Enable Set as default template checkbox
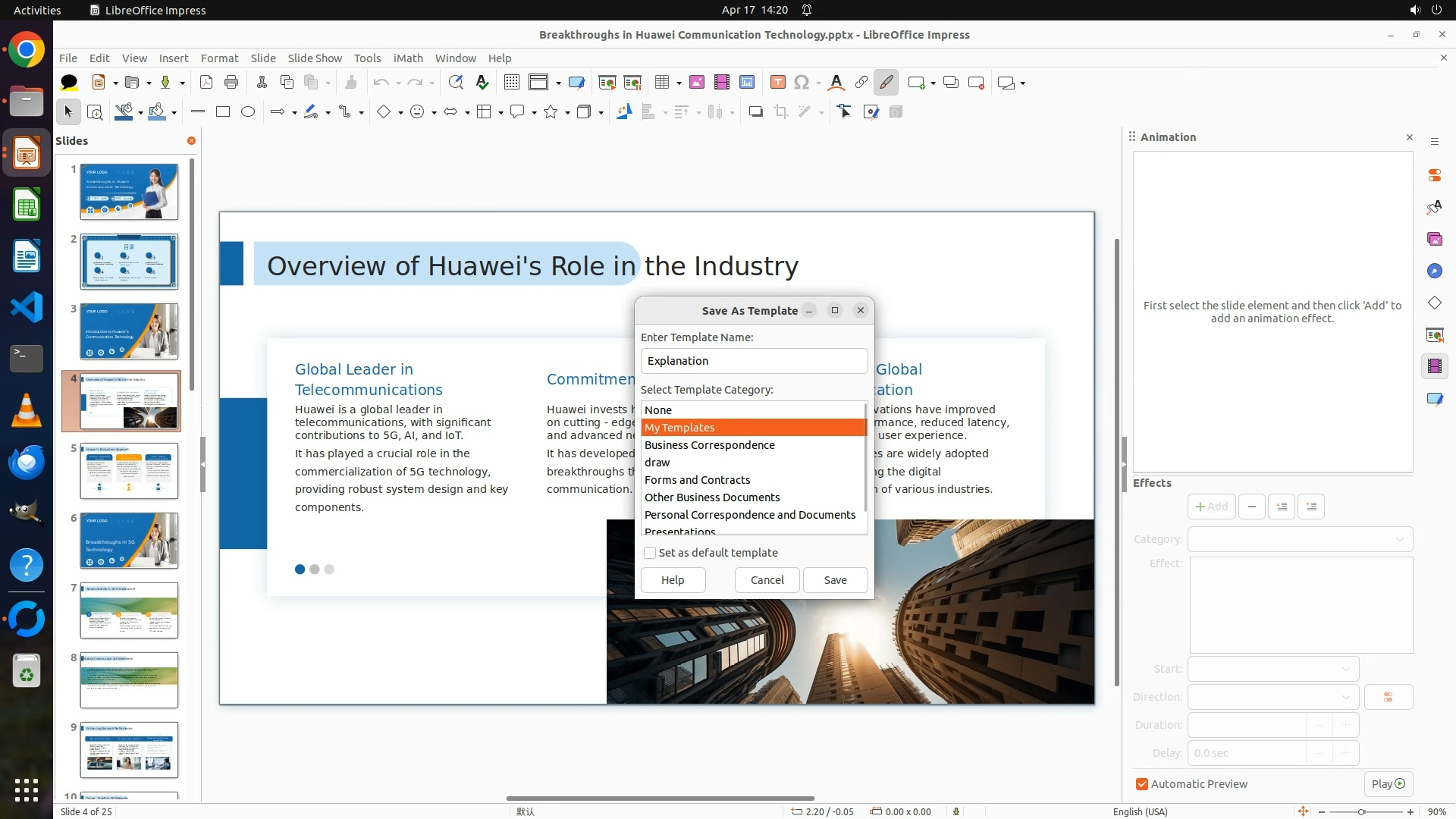 click(x=650, y=553)
